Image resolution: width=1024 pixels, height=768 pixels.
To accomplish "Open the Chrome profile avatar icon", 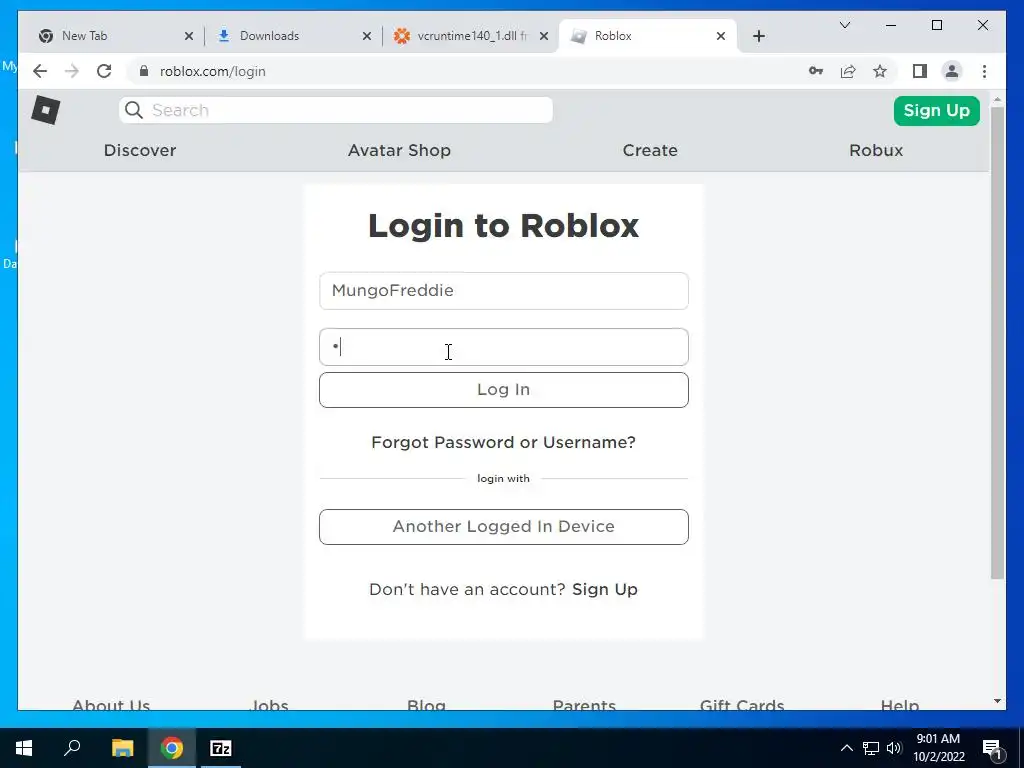I will click(952, 71).
